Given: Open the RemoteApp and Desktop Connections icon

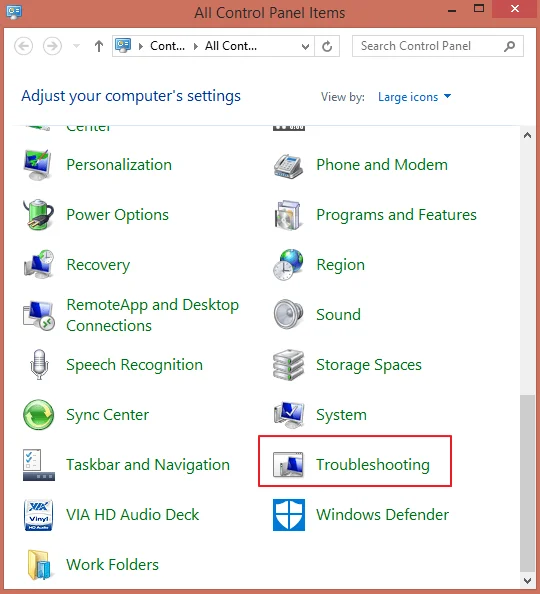Looking at the screenshot, I should 39,315.
